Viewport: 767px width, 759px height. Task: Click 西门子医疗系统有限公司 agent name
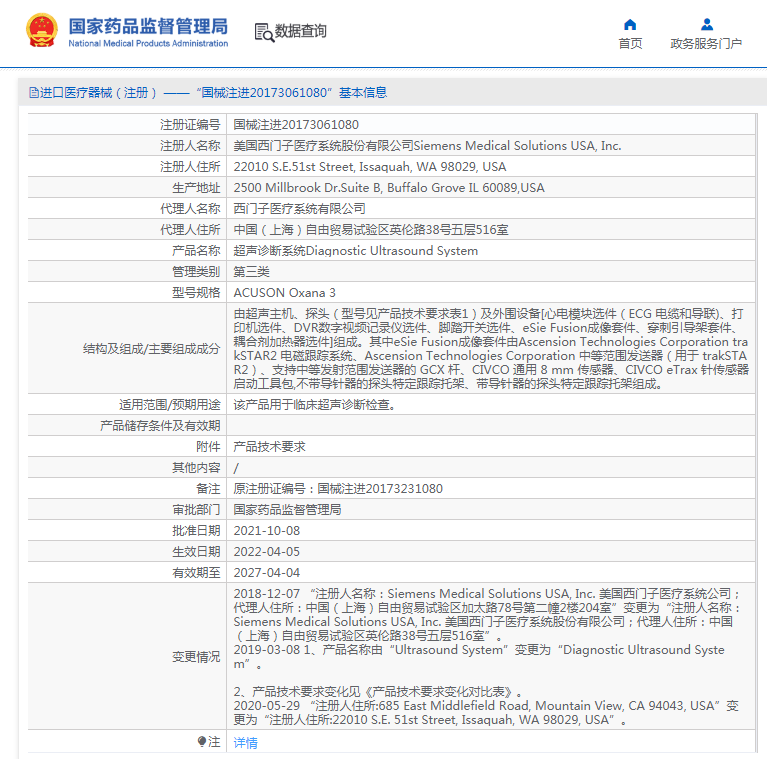(x=299, y=209)
